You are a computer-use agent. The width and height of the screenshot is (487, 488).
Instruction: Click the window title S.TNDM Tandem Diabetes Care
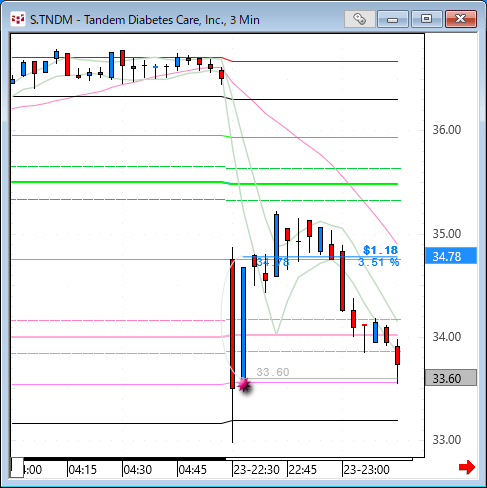pyautogui.click(x=145, y=20)
